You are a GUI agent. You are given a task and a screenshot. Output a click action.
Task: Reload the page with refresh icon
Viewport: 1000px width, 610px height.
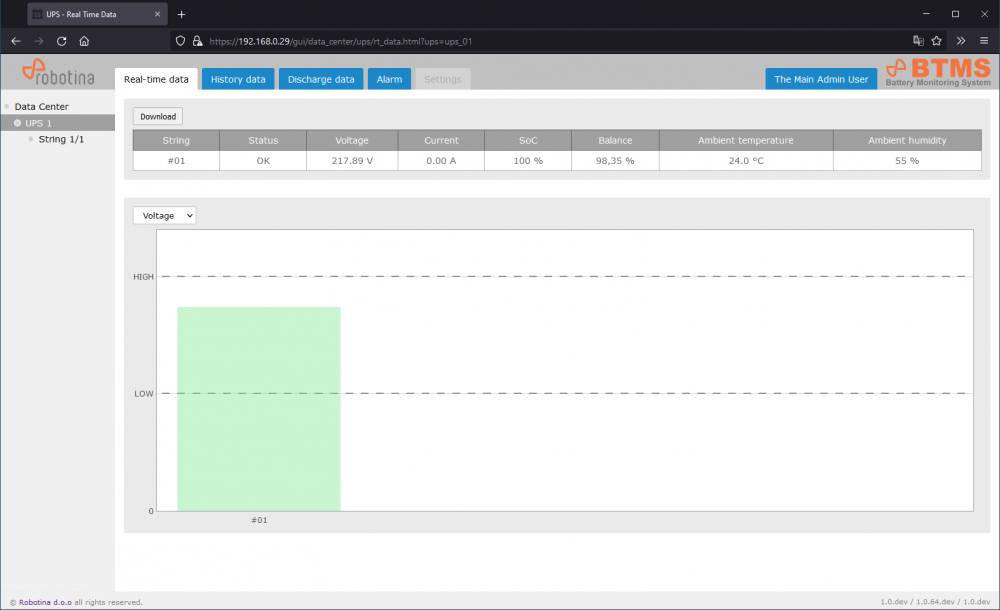(61, 41)
